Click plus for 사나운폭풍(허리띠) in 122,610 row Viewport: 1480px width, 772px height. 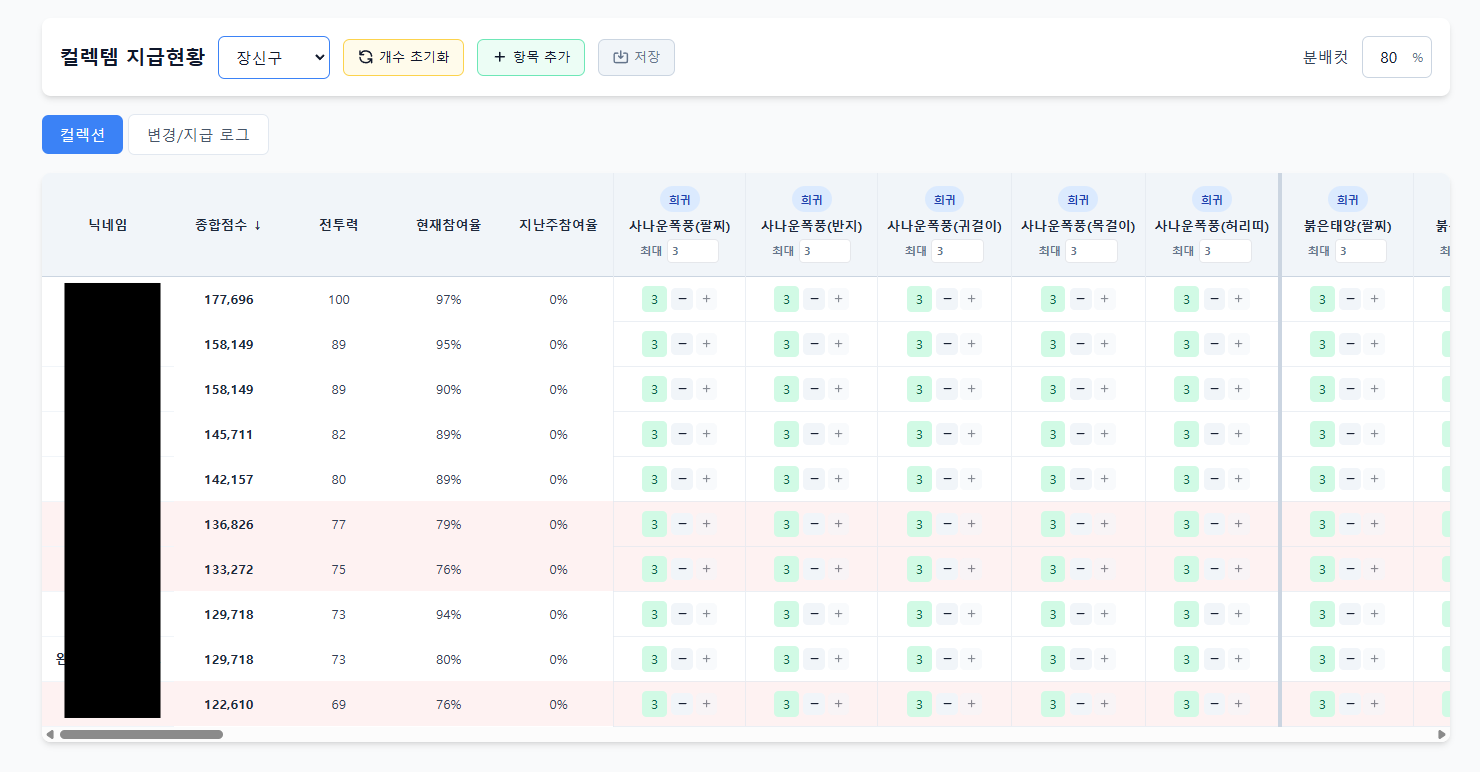click(x=1238, y=704)
